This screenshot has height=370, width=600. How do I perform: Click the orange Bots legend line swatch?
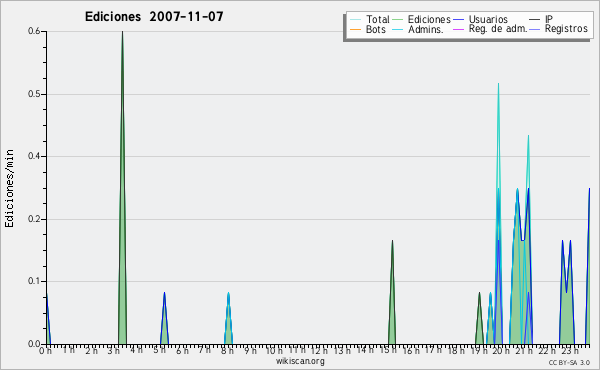pos(355,29)
